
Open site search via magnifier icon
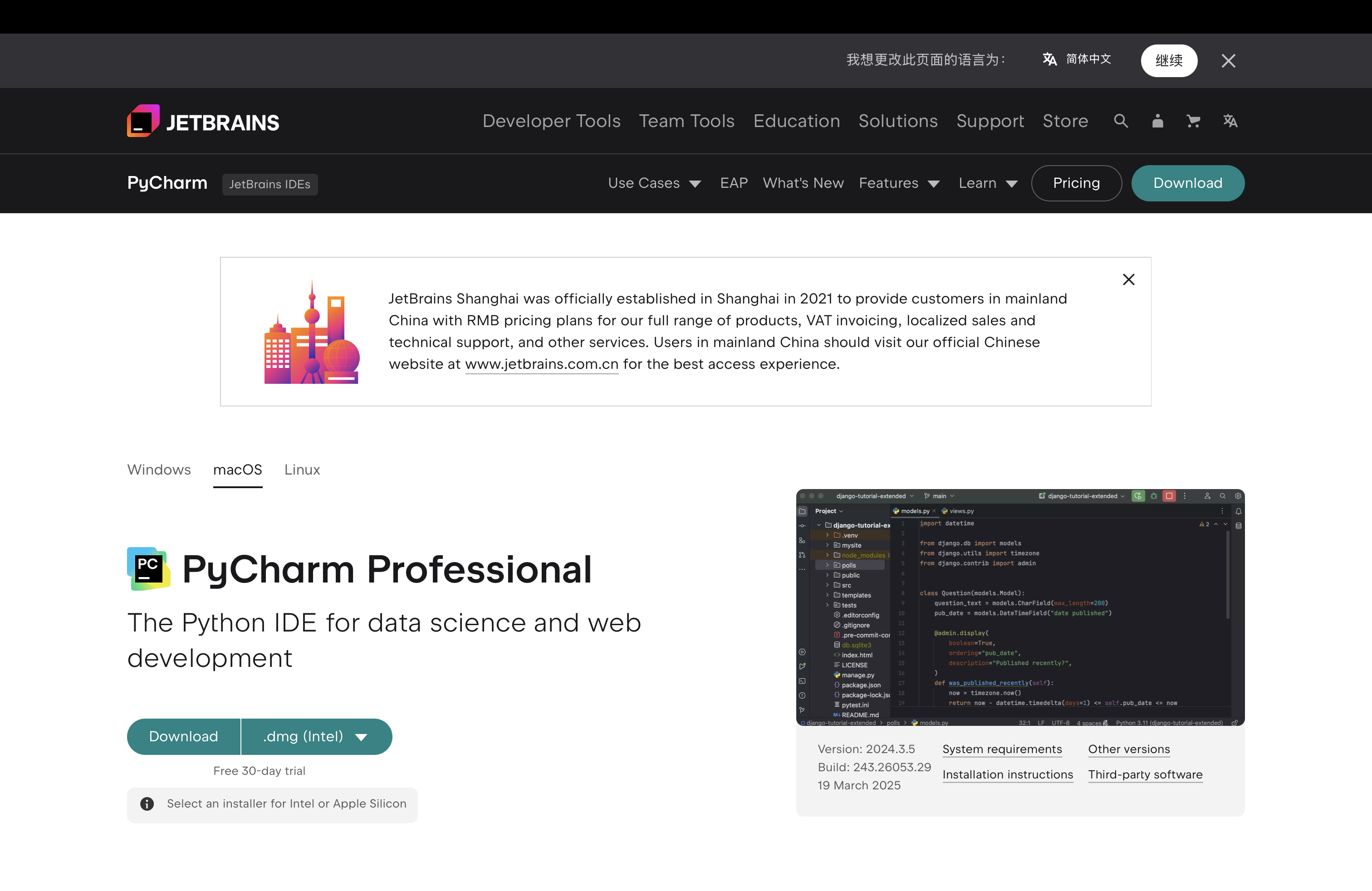[1121, 121]
